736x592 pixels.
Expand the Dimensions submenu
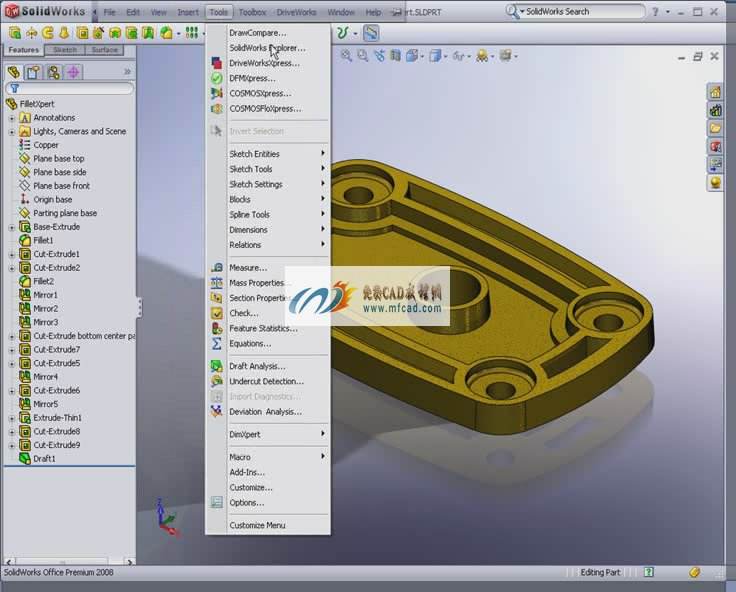[268, 230]
